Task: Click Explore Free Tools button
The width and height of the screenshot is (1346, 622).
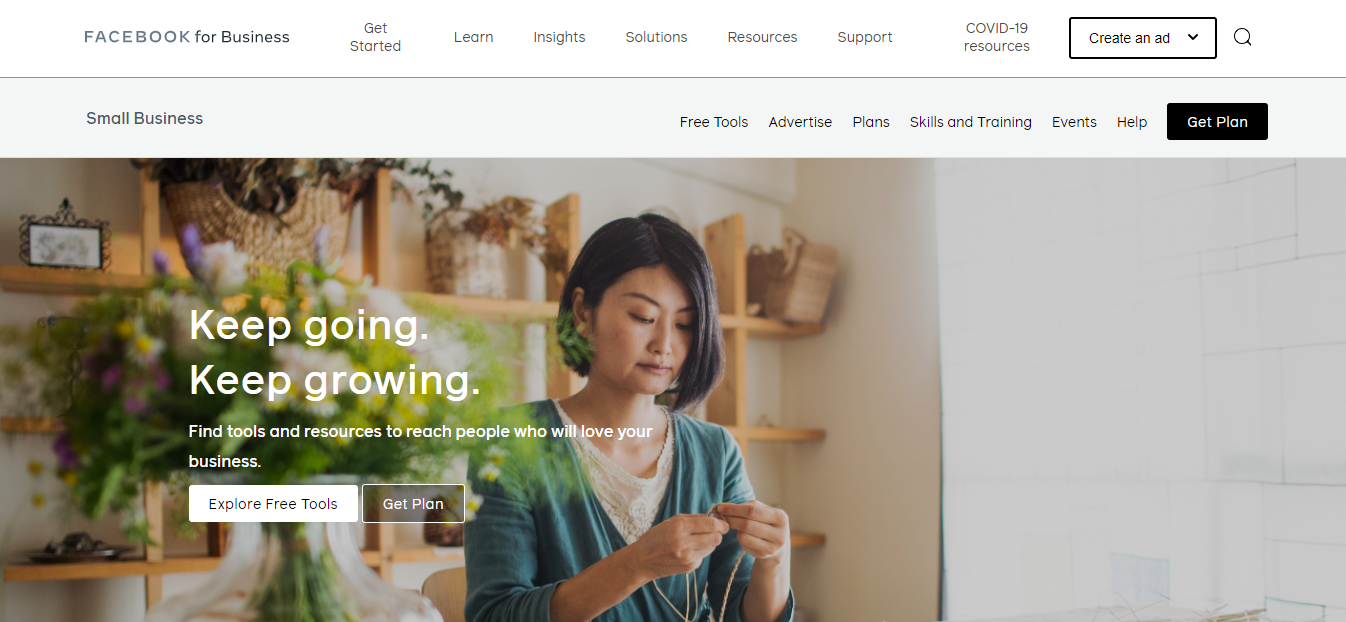Action: [x=273, y=504]
